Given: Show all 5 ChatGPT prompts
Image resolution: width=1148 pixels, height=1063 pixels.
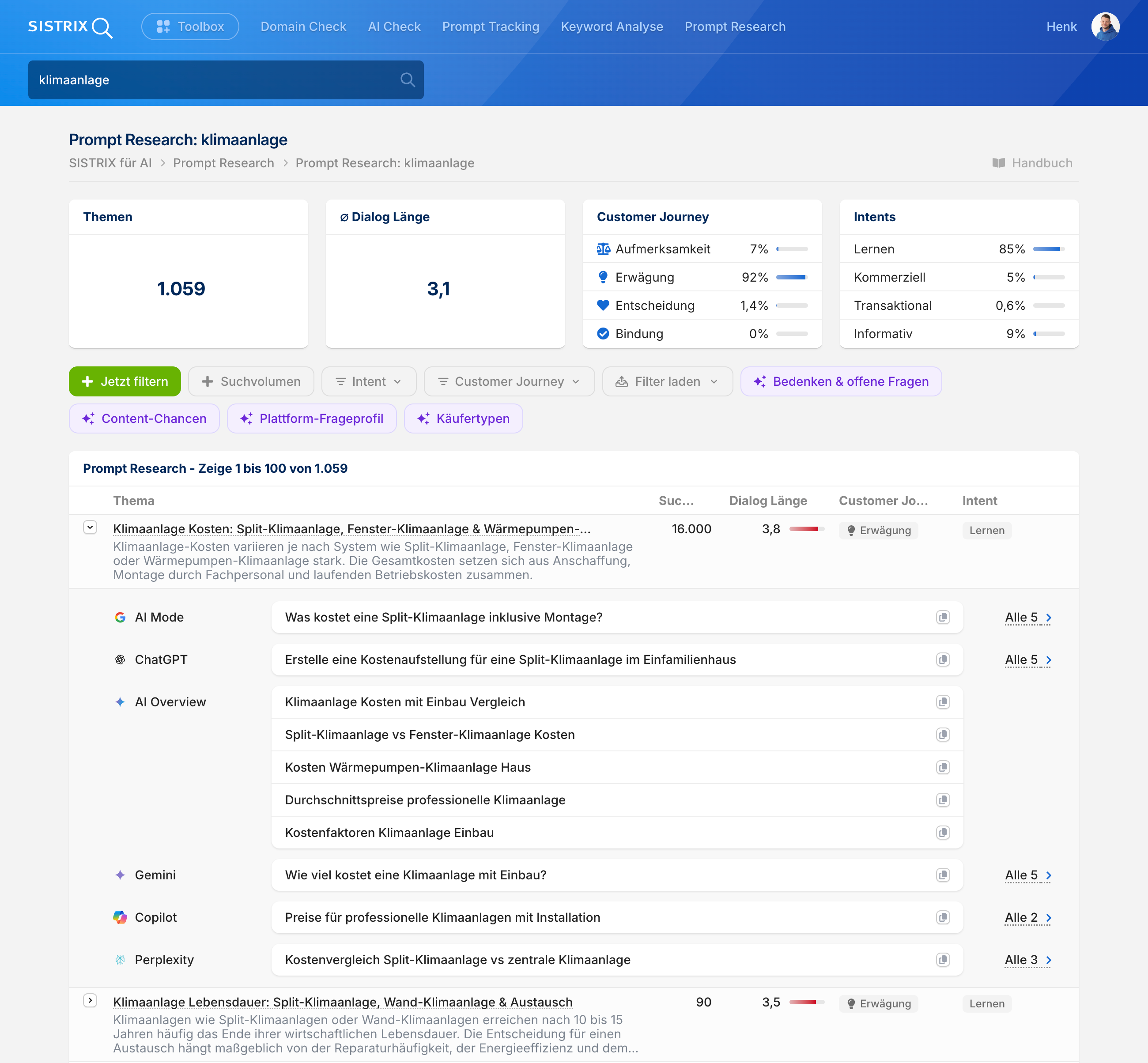Looking at the screenshot, I should pos(1028,660).
